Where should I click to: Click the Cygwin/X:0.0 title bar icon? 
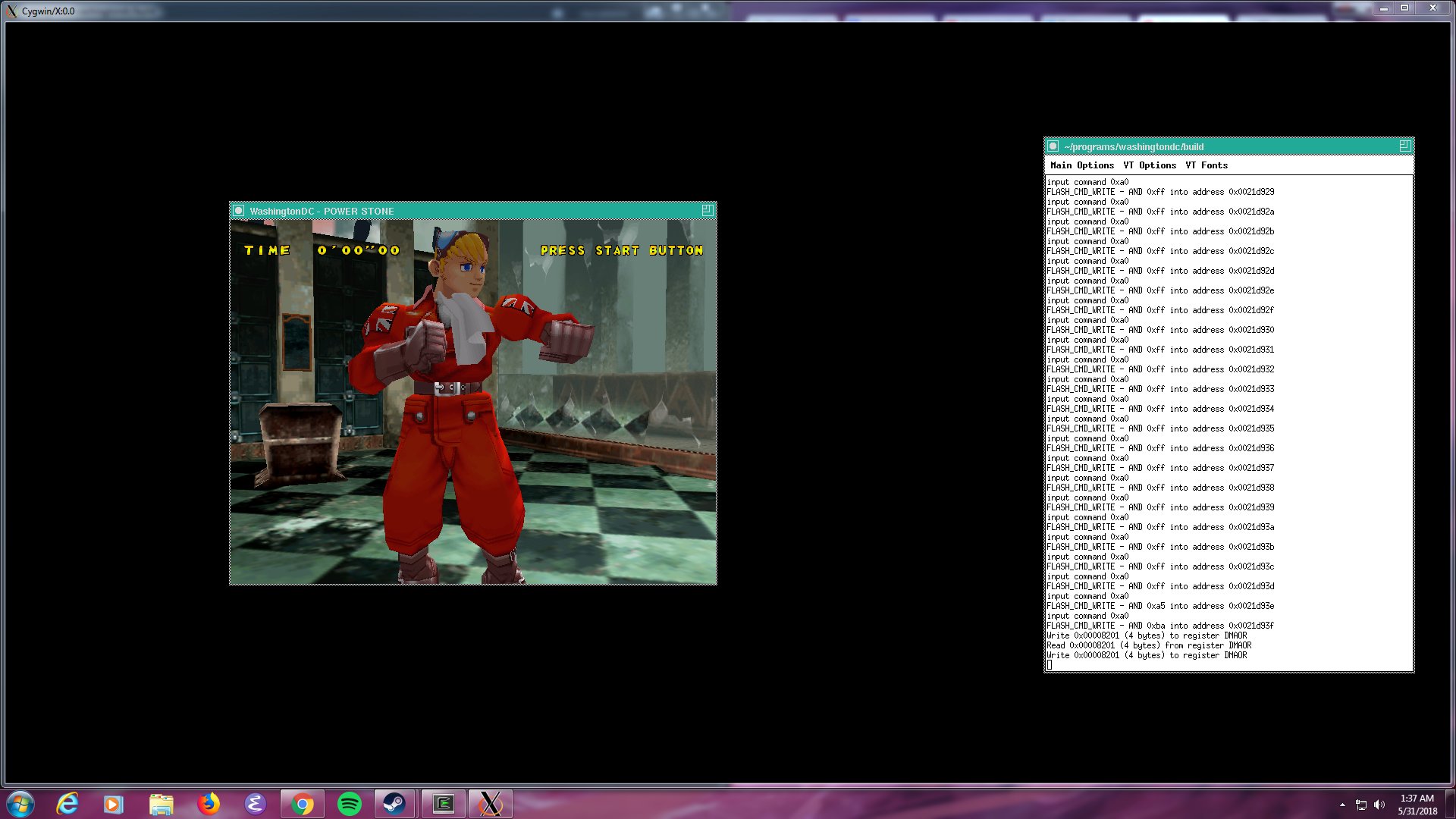coord(11,11)
